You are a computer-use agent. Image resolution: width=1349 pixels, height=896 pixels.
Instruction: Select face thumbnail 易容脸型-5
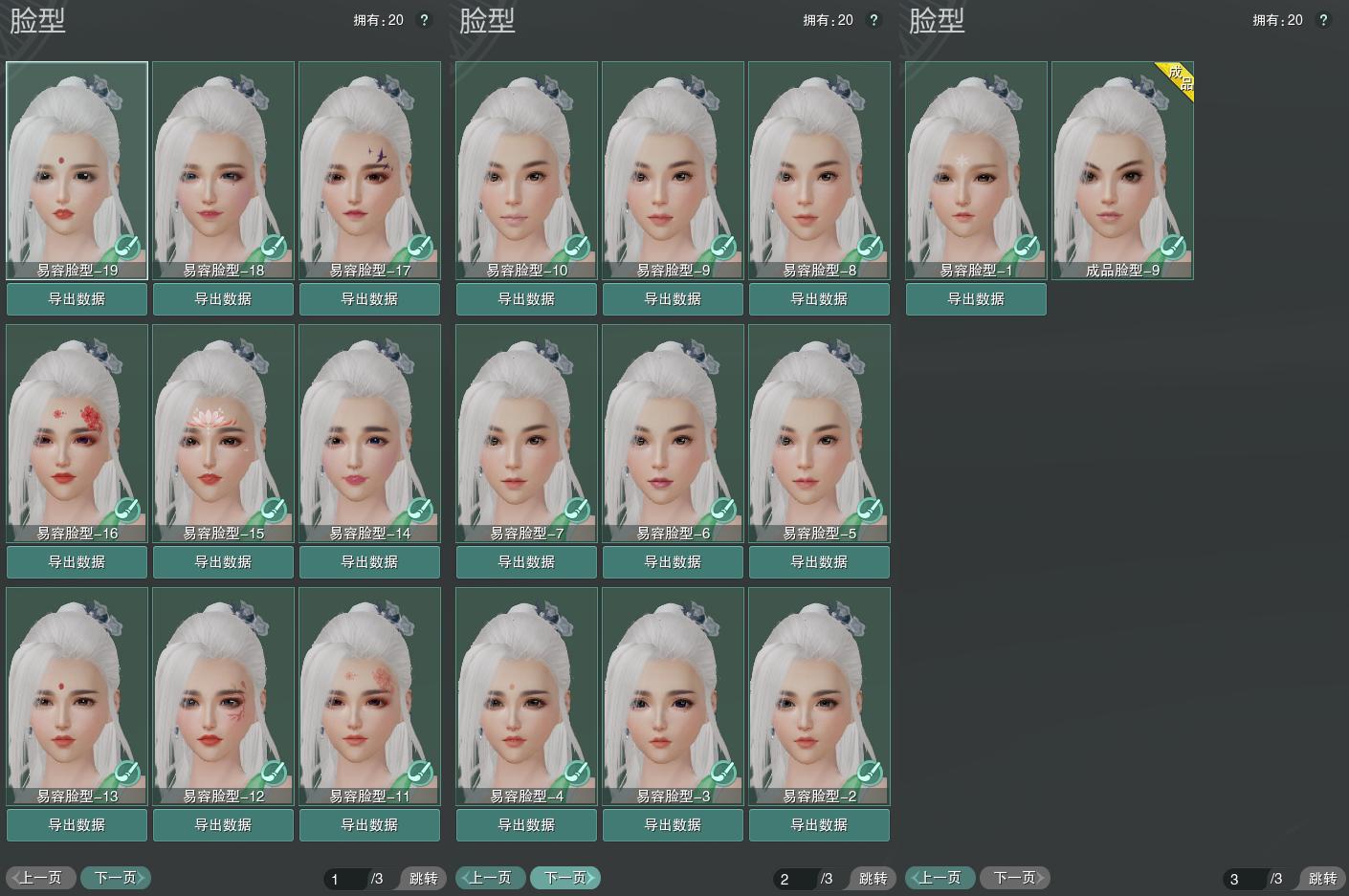[x=820, y=434]
